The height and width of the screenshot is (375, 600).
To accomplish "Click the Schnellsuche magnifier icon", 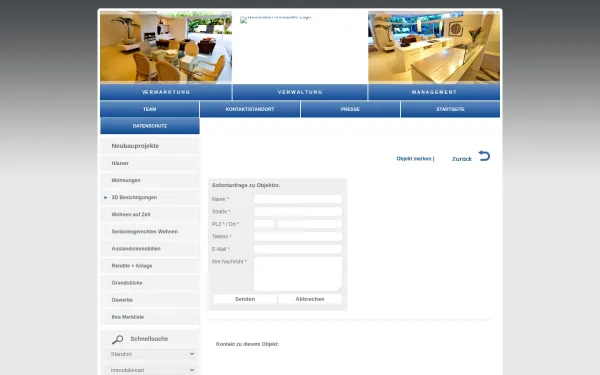I will coord(117,339).
